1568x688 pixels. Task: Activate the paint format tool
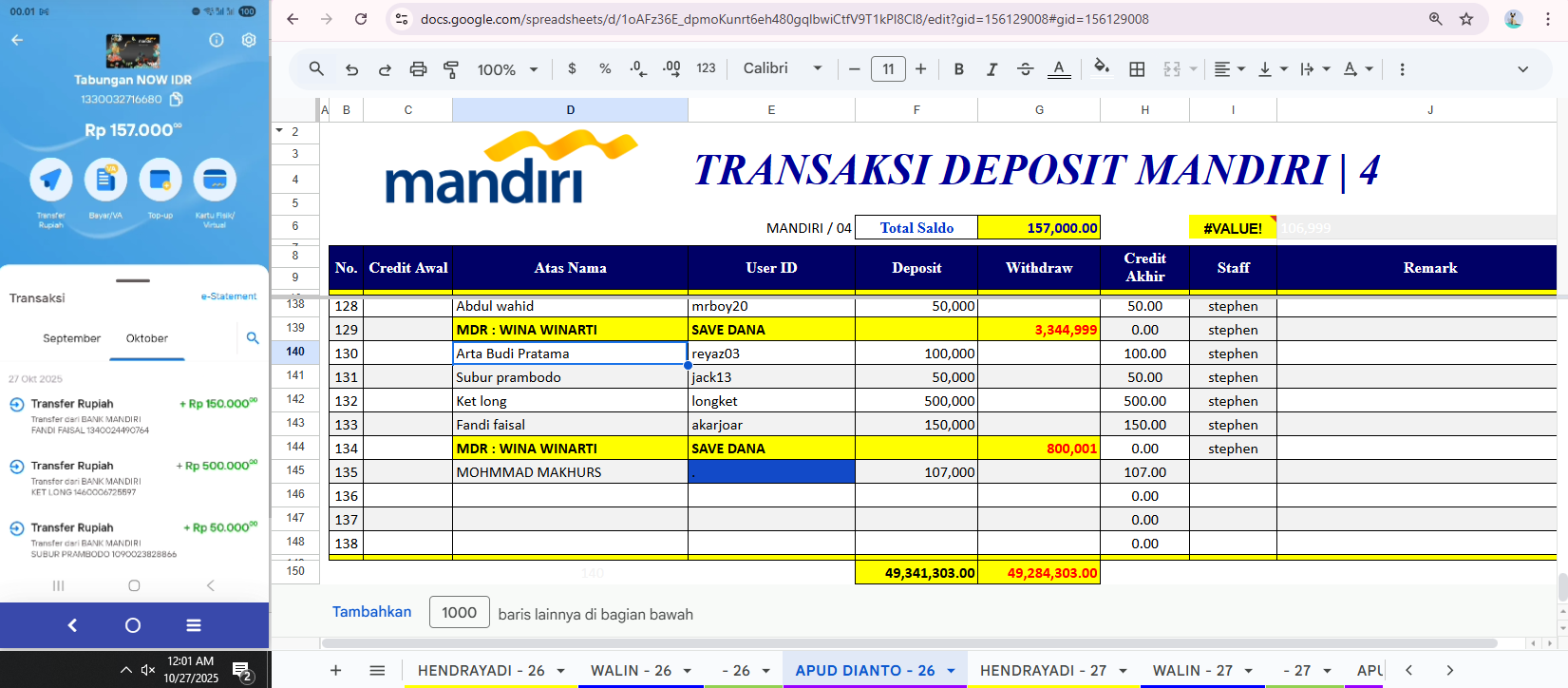pos(451,69)
